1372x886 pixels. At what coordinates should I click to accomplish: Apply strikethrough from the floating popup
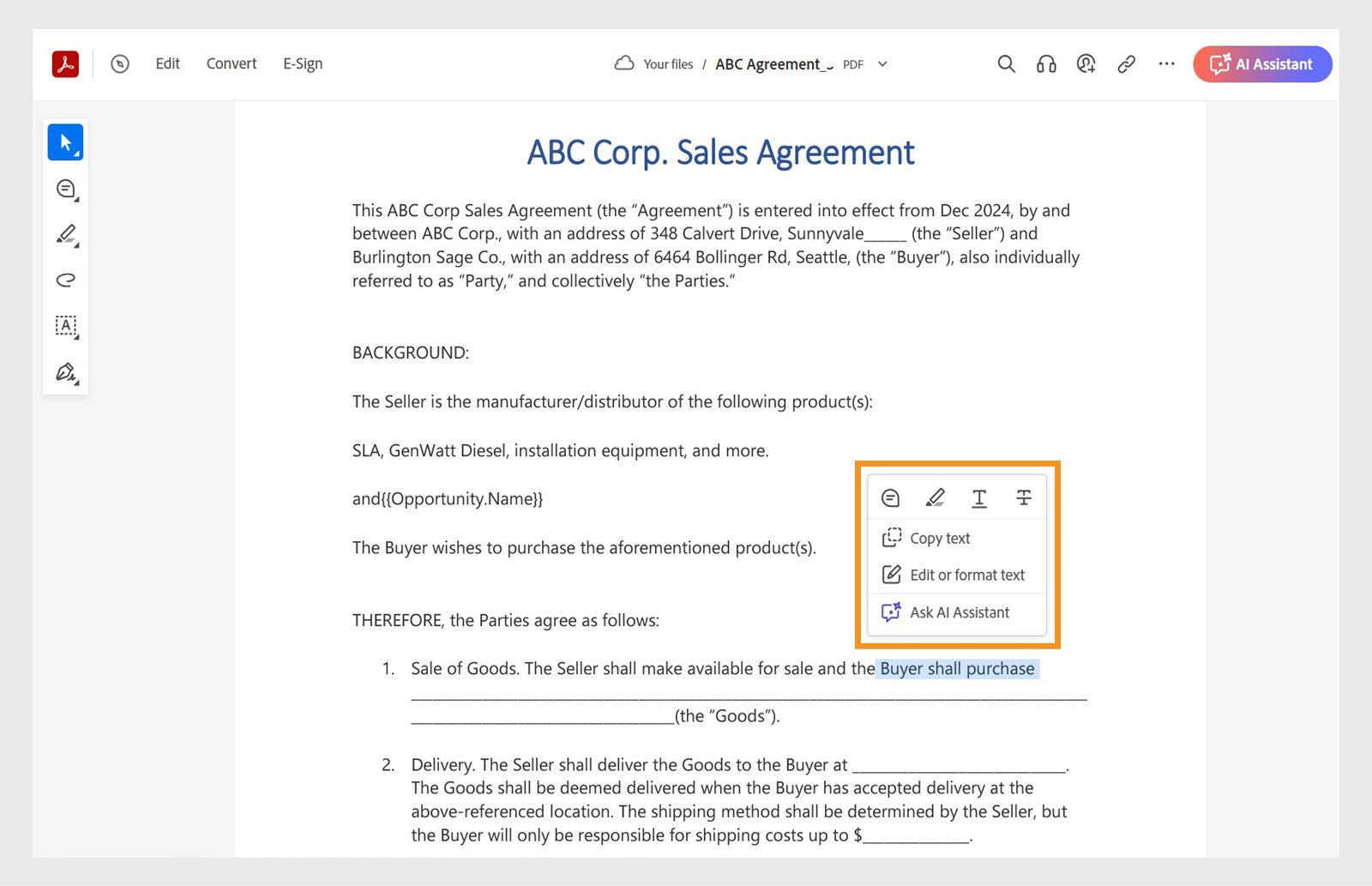1024,497
